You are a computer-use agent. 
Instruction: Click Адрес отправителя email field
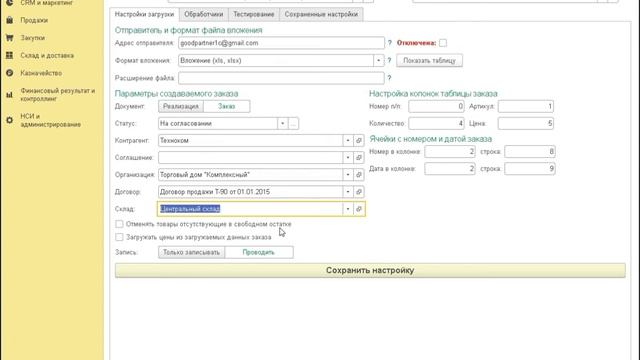click(x=281, y=43)
